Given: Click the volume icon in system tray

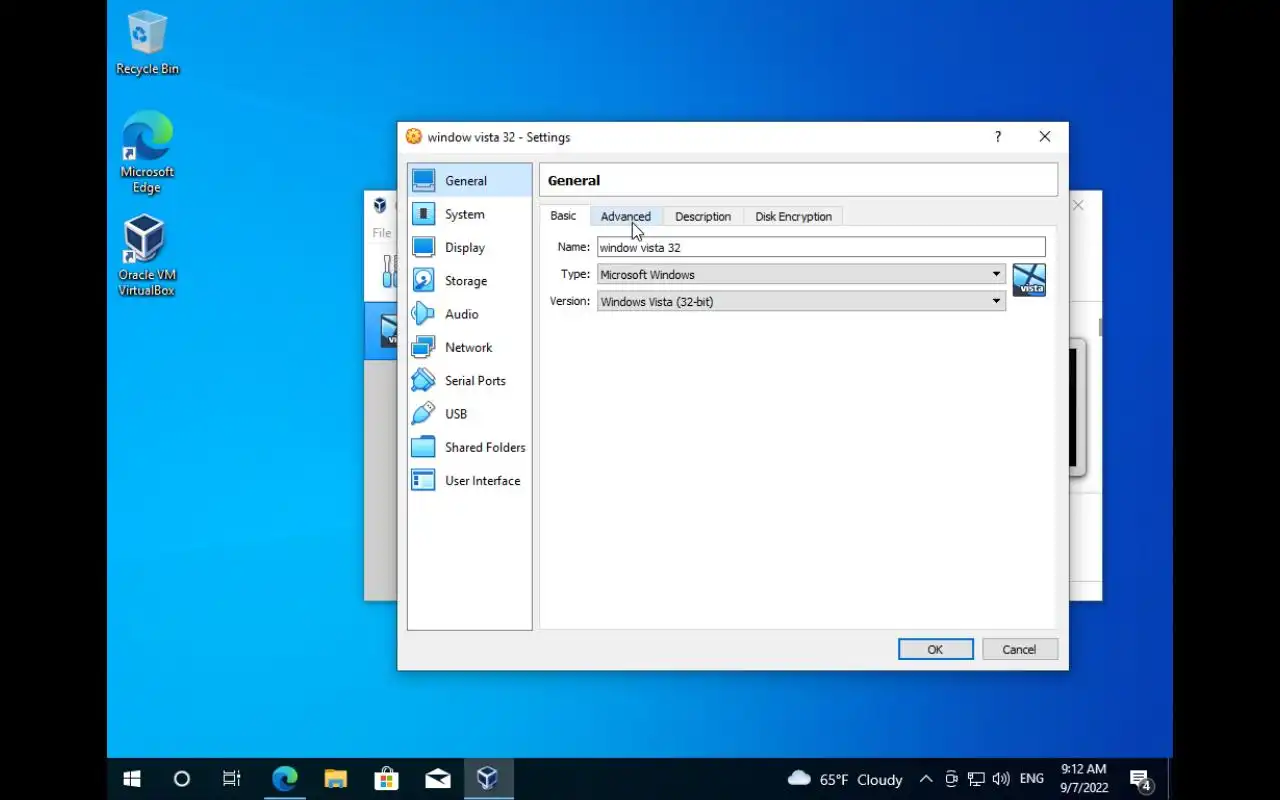Looking at the screenshot, I should point(1001,779).
